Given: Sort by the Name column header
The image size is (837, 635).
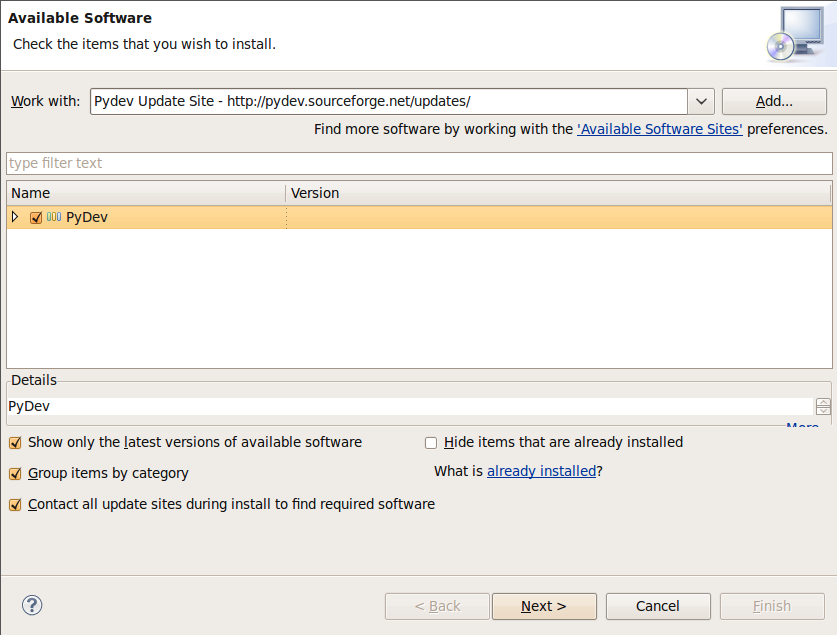Looking at the screenshot, I should [x=145, y=193].
